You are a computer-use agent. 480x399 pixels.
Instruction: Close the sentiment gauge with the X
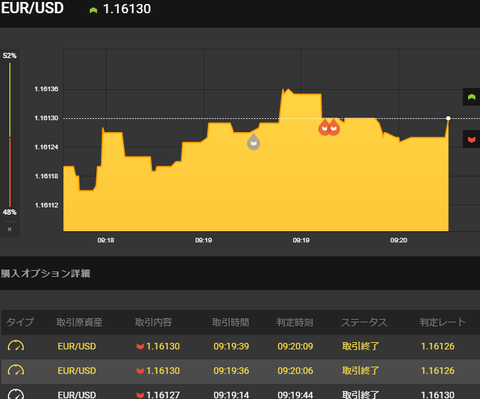10,229
